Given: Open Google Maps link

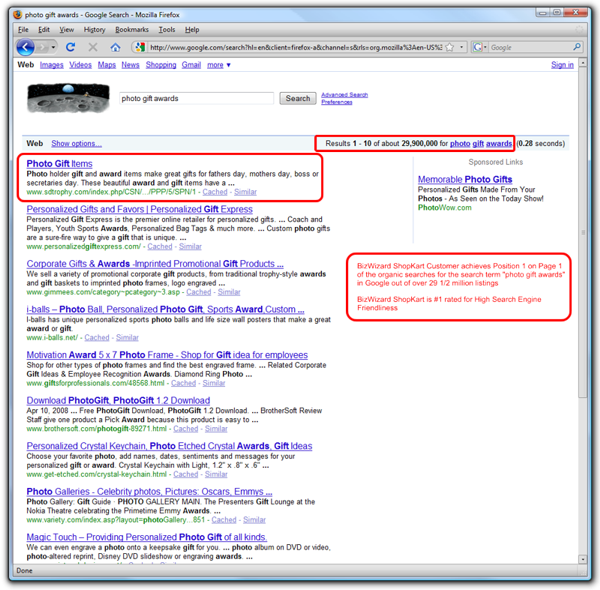Looking at the screenshot, I should [x=107, y=65].
